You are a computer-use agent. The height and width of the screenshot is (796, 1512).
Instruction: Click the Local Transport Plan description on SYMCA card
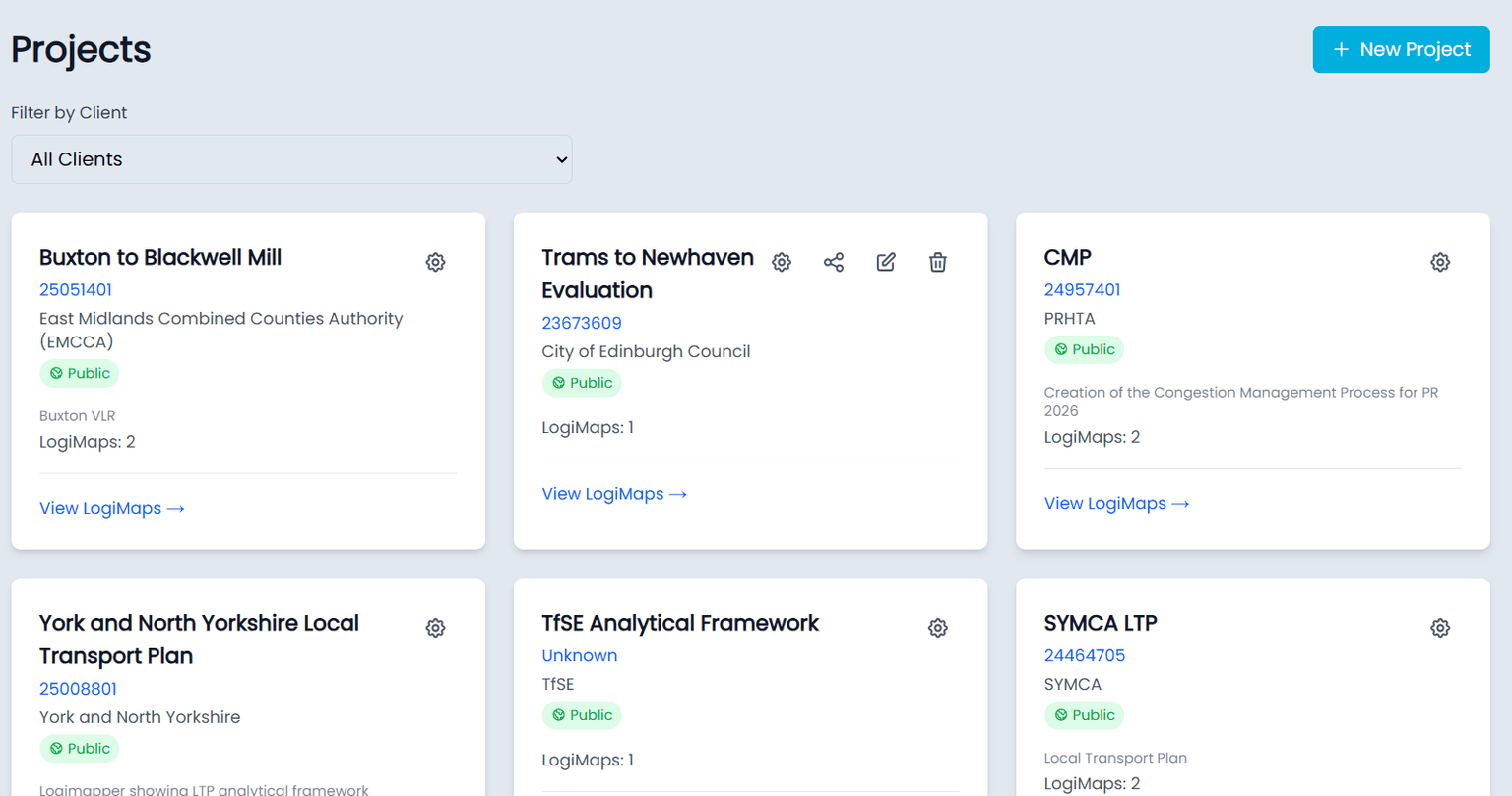coord(1115,758)
